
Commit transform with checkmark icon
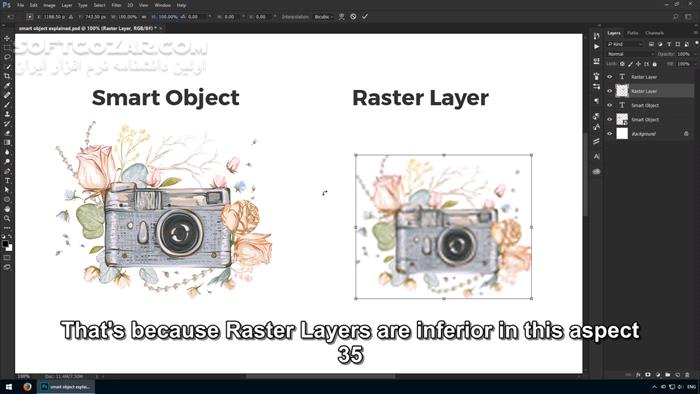[365, 17]
